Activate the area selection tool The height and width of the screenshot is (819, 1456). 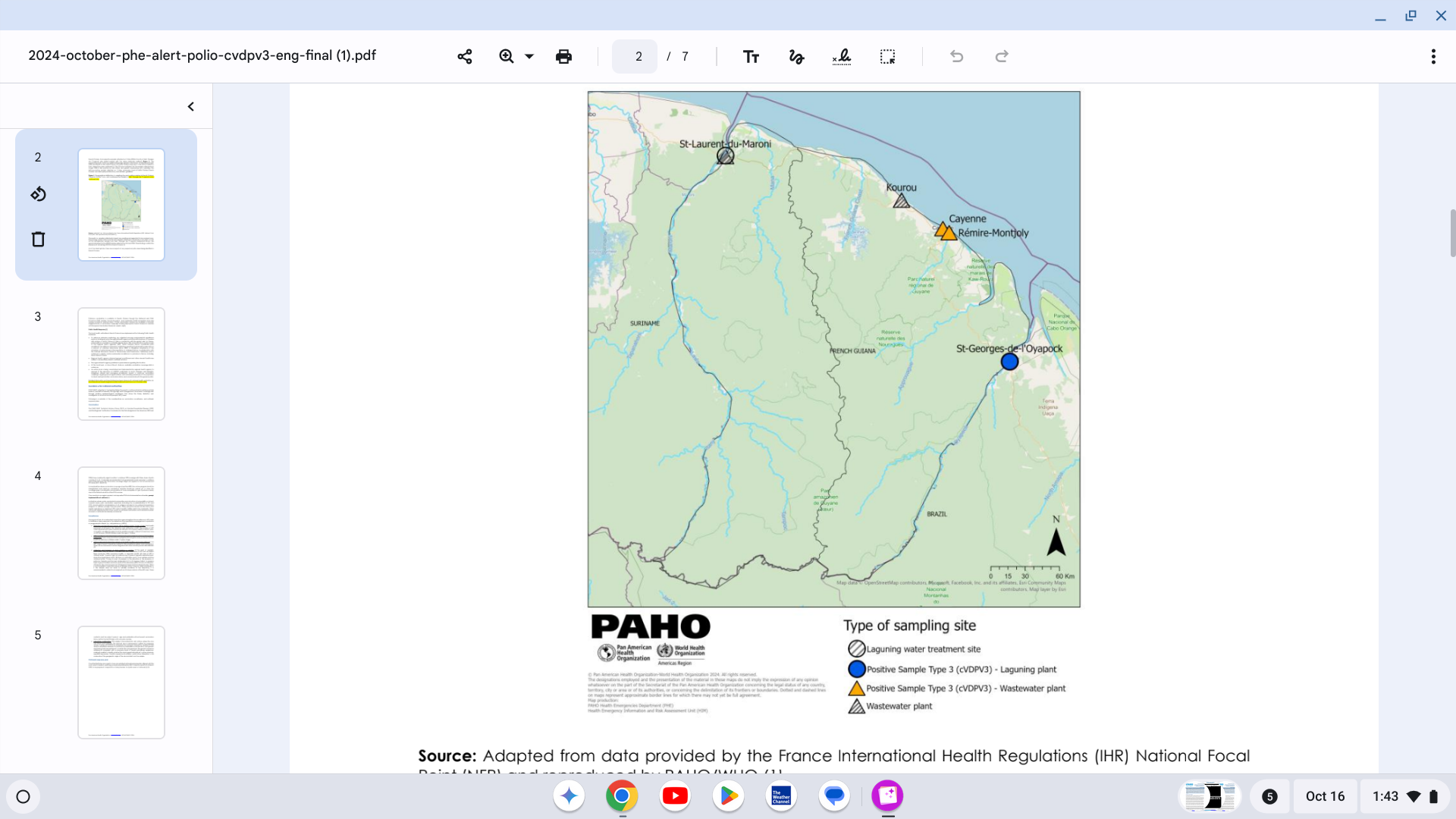coord(887,57)
